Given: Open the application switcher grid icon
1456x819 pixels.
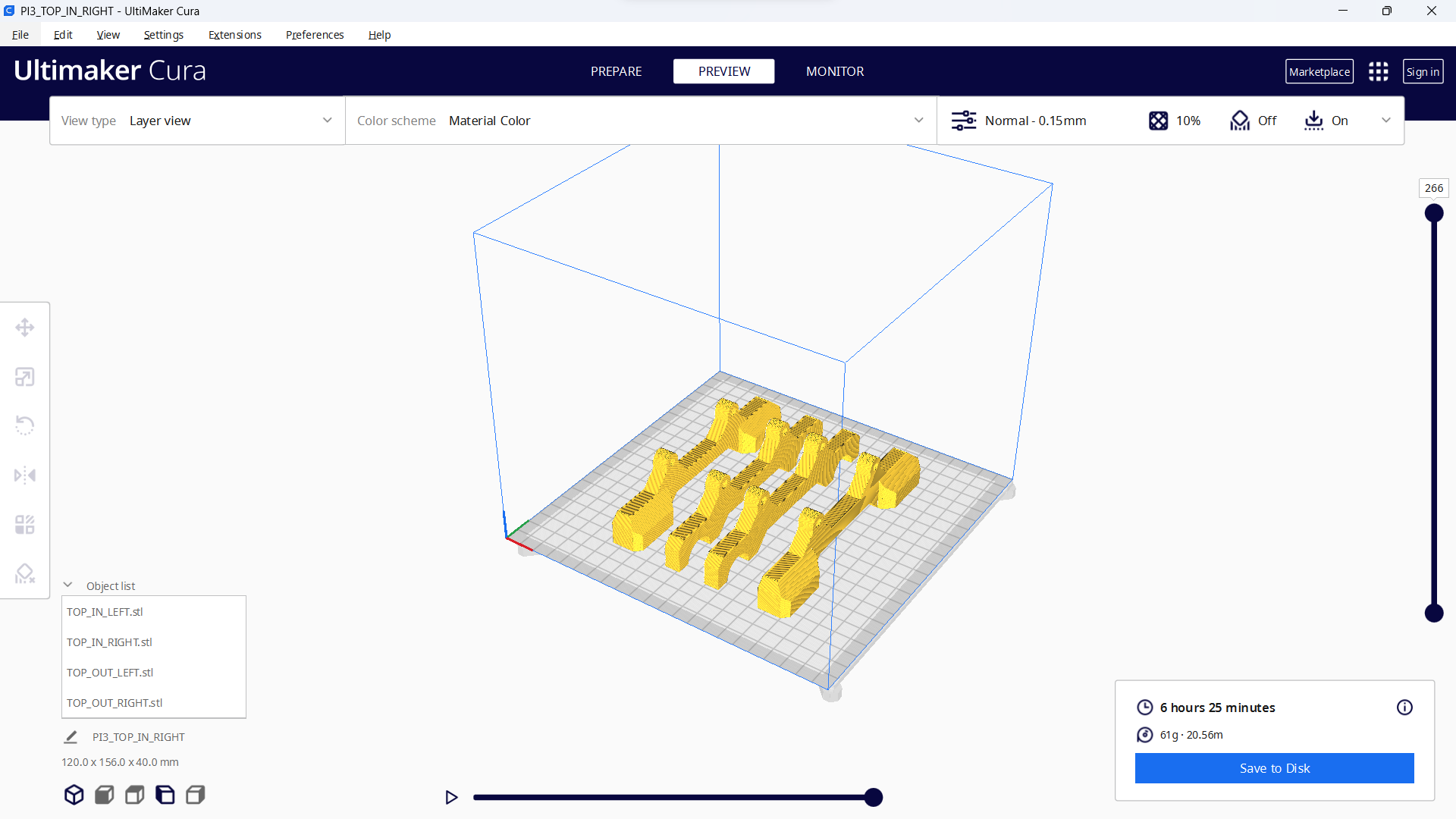Looking at the screenshot, I should click(1378, 71).
